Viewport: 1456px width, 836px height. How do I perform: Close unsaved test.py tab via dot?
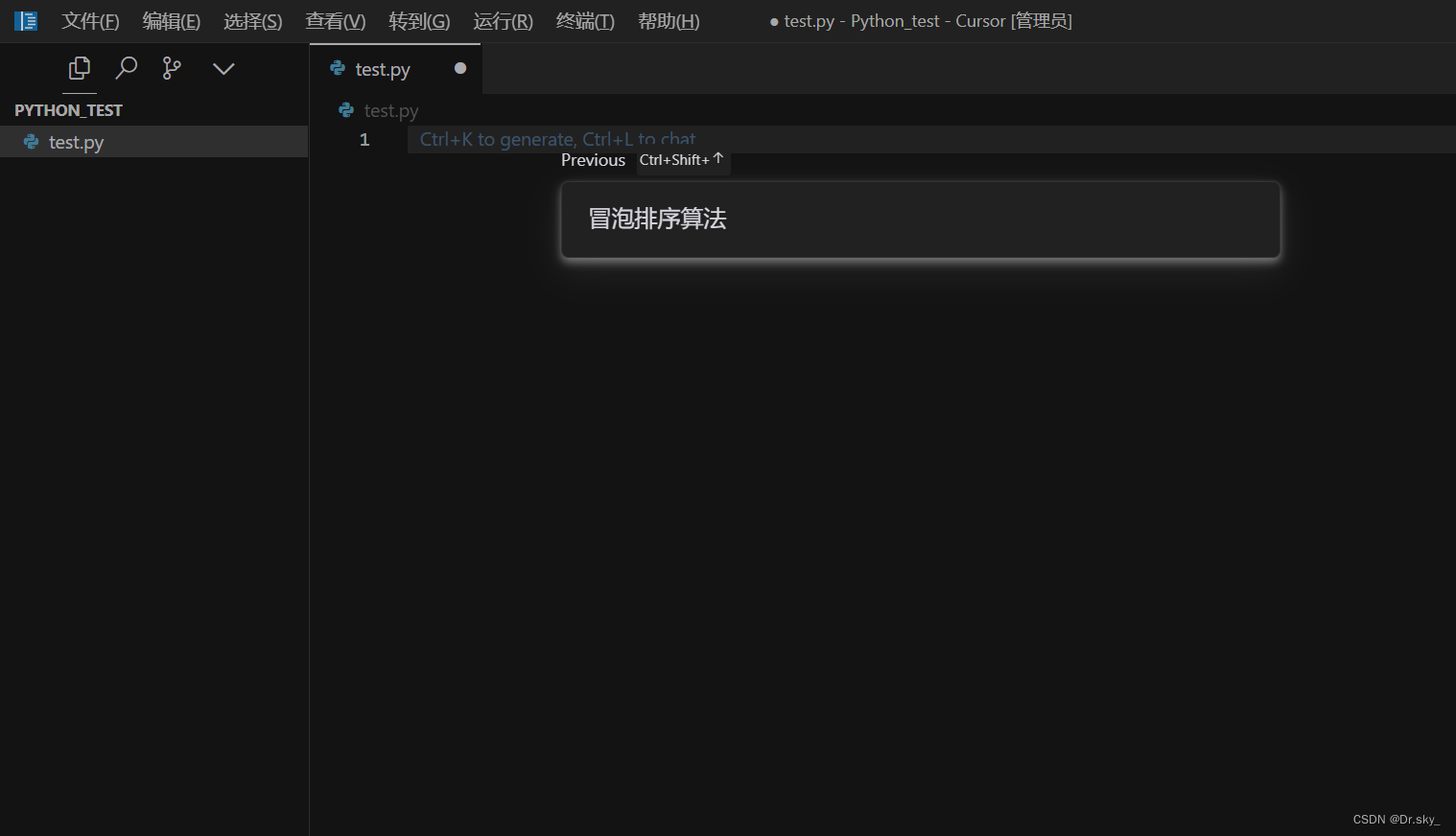pos(460,68)
